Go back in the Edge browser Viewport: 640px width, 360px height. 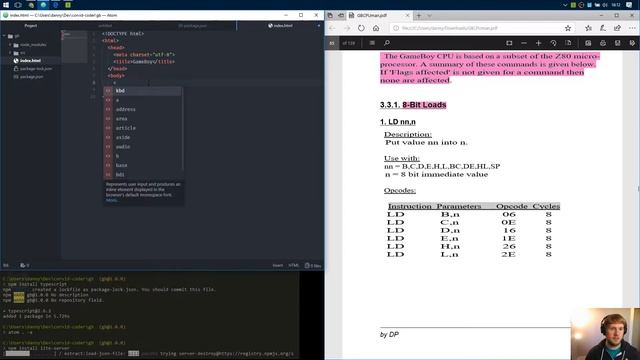tap(332, 28)
